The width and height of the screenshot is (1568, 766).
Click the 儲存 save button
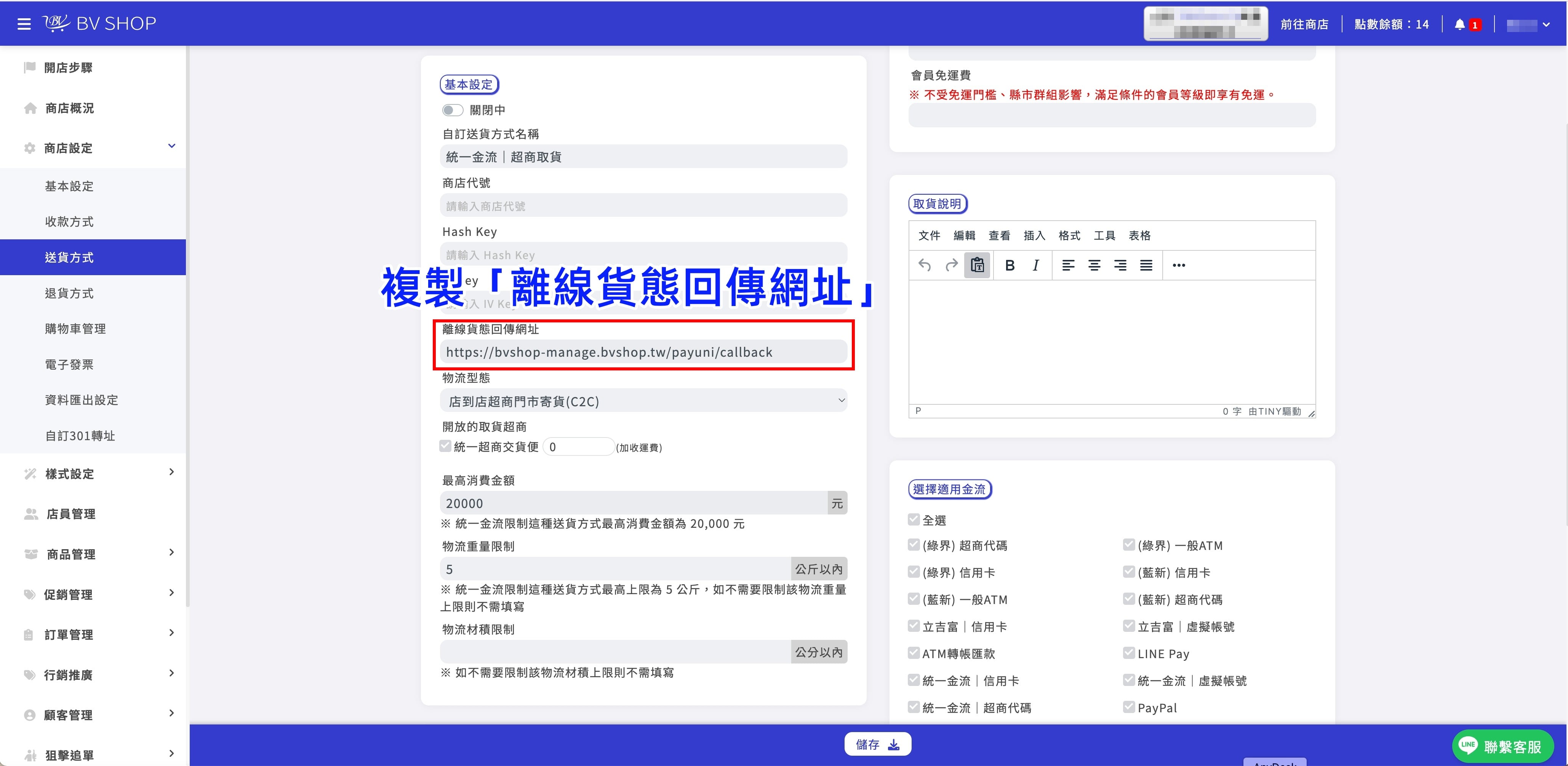[877, 745]
